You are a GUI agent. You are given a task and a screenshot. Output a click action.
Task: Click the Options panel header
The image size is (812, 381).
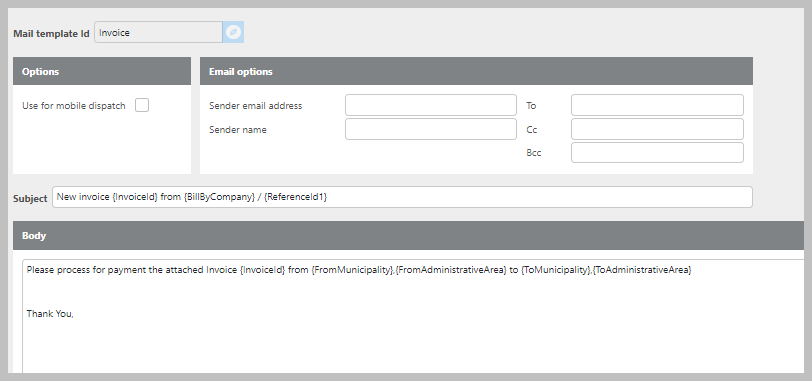(x=102, y=71)
